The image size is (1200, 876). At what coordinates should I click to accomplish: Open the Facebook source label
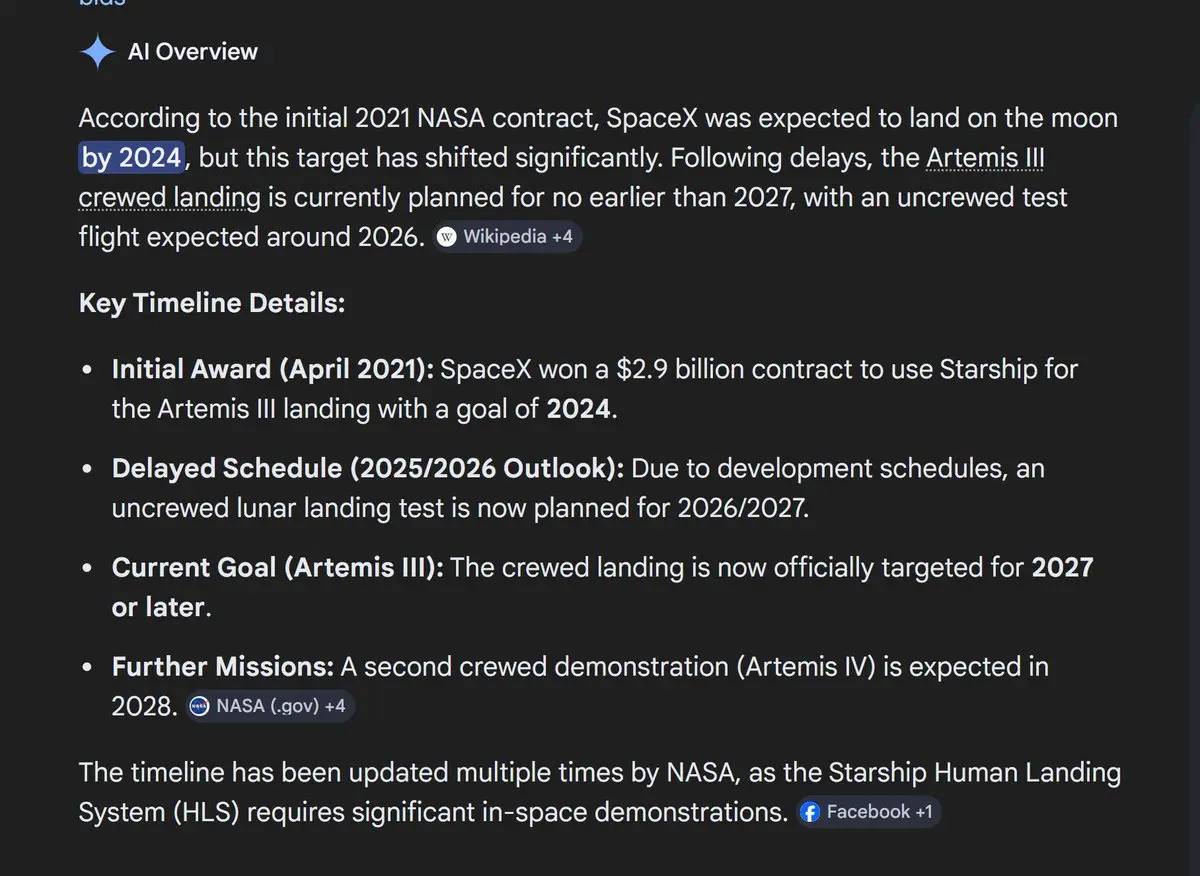(868, 812)
